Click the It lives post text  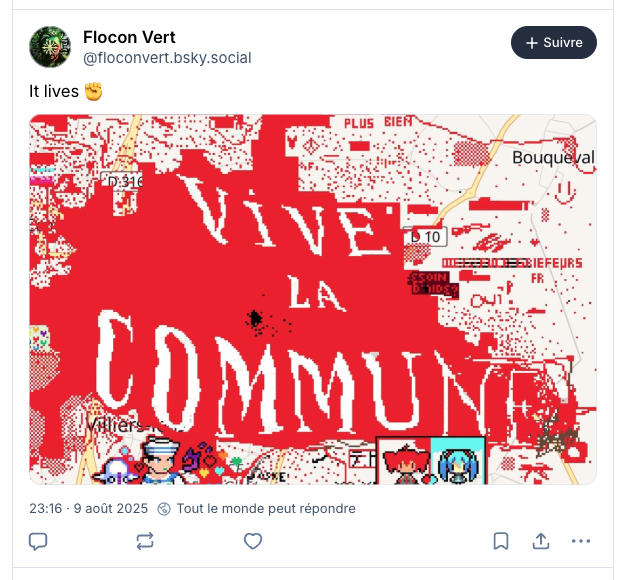pos(54,91)
